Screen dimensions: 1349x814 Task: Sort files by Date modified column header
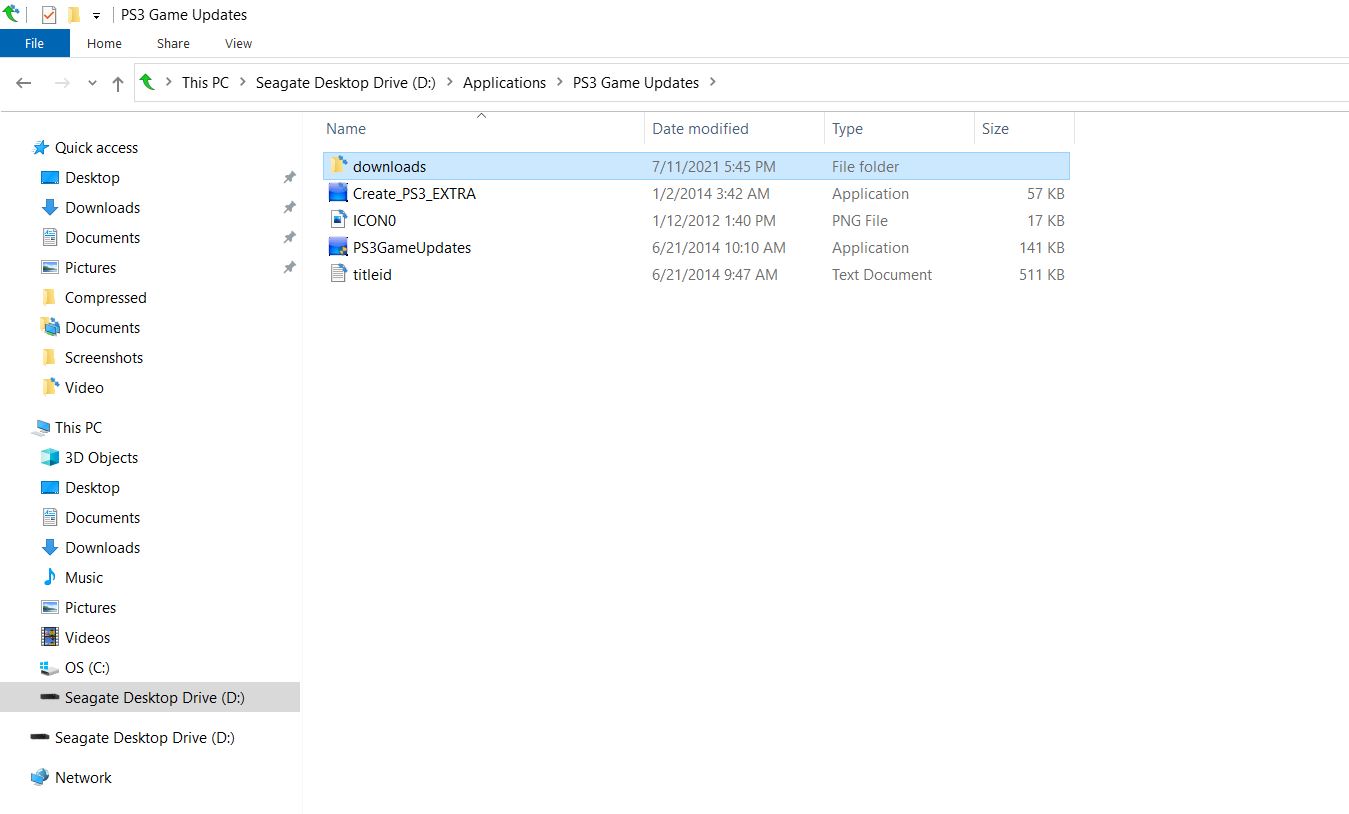(x=700, y=128)
